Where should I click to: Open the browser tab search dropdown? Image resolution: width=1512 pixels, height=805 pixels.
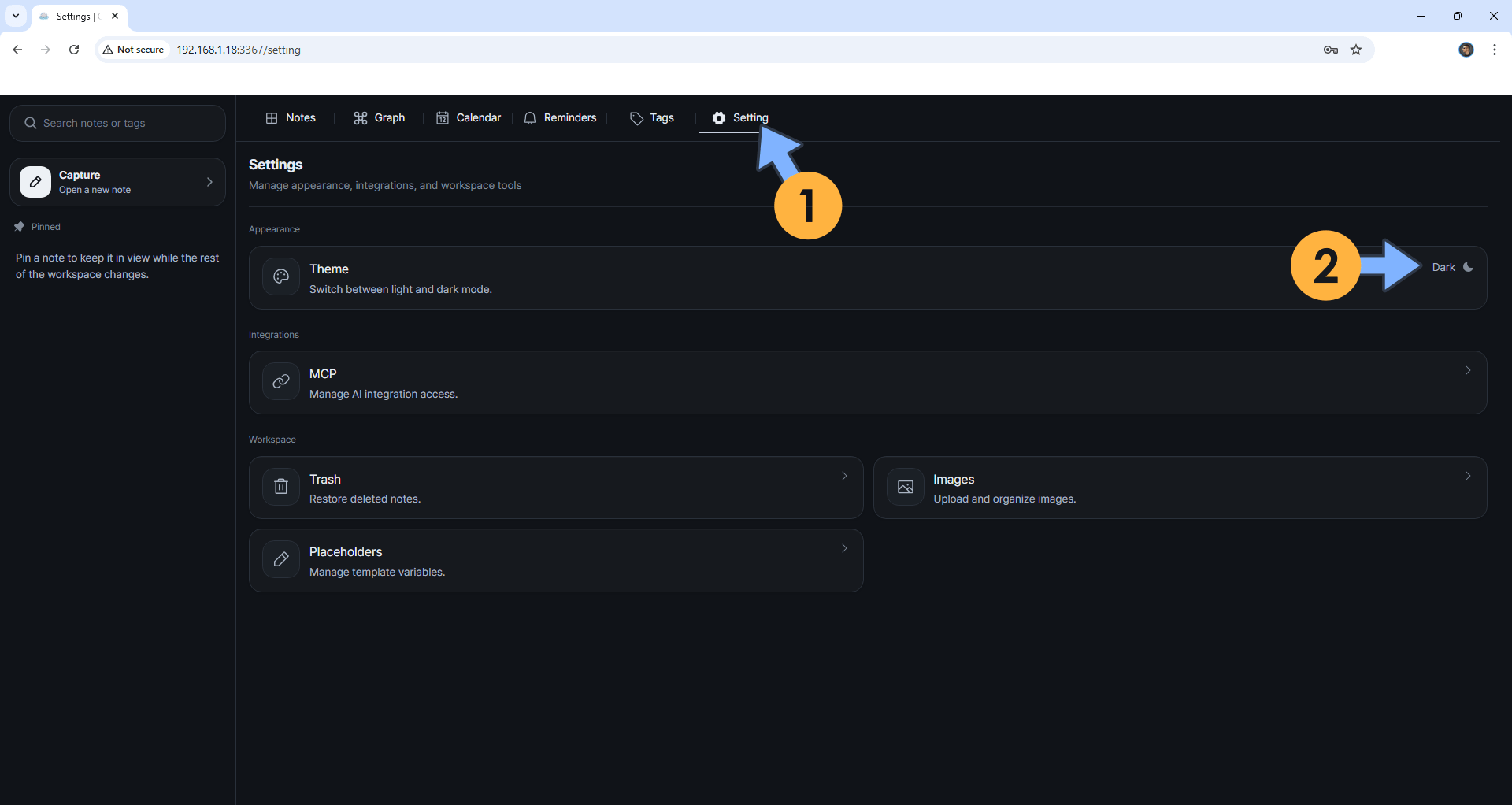pos(15,15)
